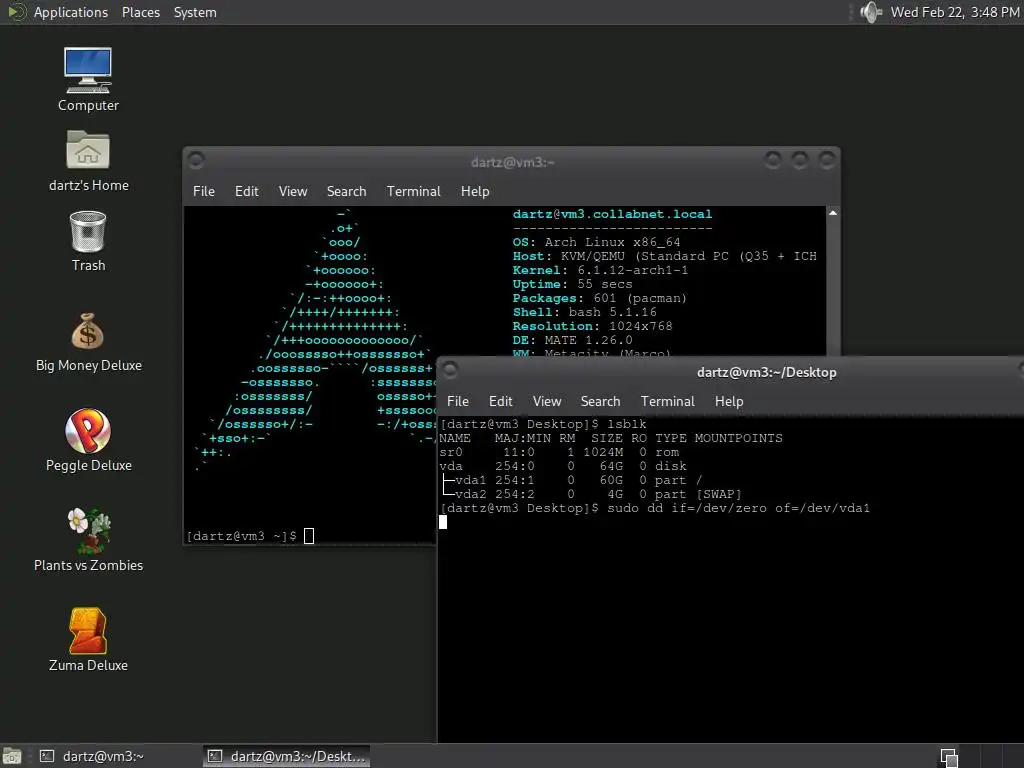The width and height of the screenshot is (1024, 768).
Task: Click the 'Kernel: 6.1.12-arch1-1' line
Action: pos(600,270)
